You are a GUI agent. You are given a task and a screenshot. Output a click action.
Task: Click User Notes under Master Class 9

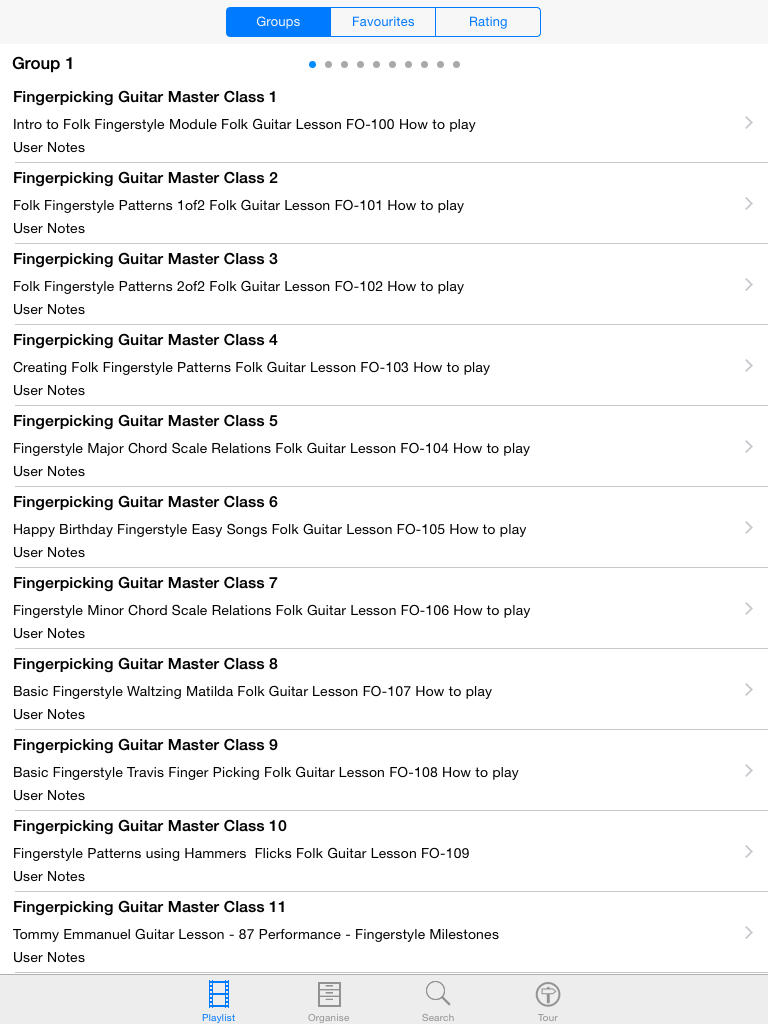49,795
